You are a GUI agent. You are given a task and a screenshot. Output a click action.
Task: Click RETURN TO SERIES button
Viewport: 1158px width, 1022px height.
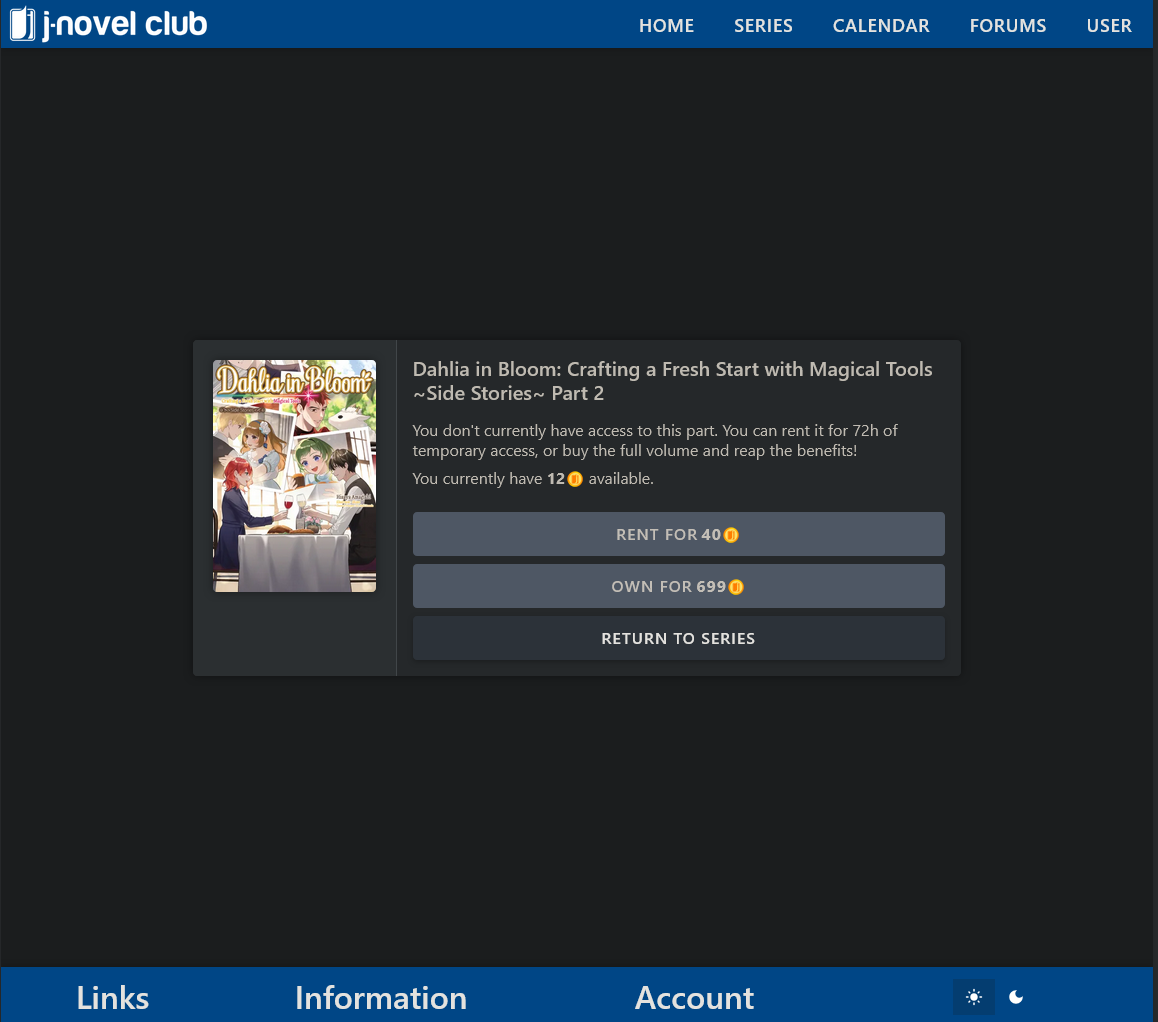[678, 638]
